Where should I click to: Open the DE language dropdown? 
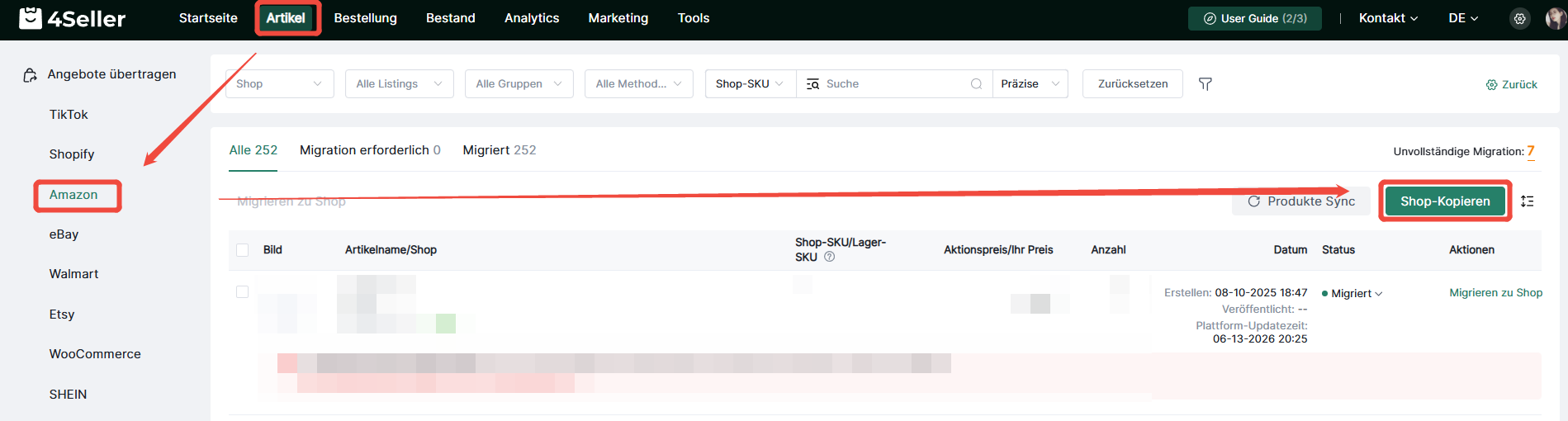(x=1463, y=18)
